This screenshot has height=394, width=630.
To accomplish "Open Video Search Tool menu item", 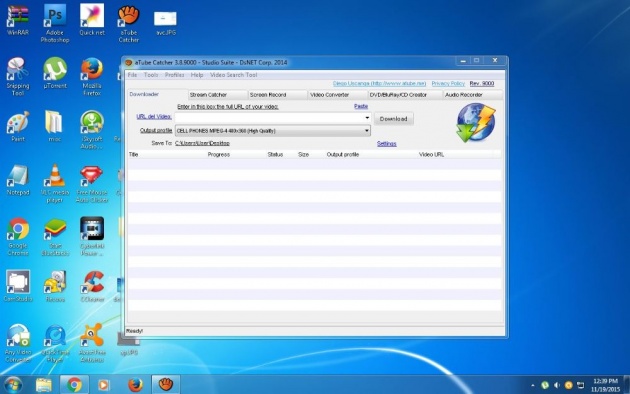I will click(x=233, y=75).
